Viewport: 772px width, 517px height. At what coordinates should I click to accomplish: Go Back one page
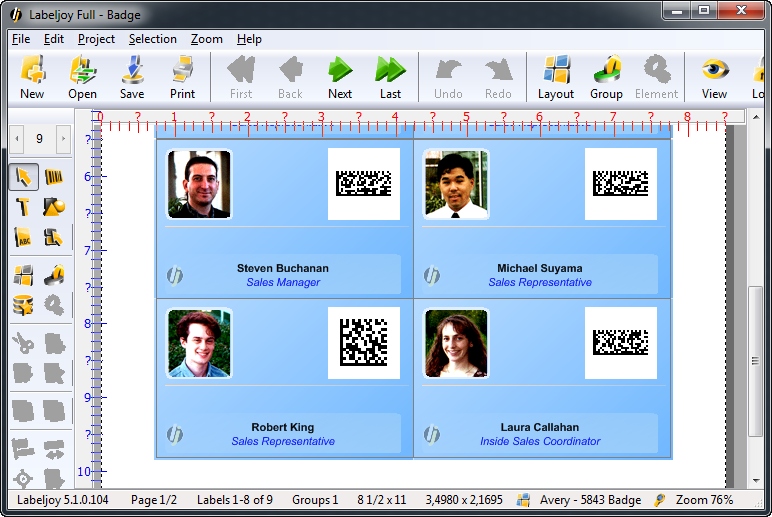click(290, 77)
